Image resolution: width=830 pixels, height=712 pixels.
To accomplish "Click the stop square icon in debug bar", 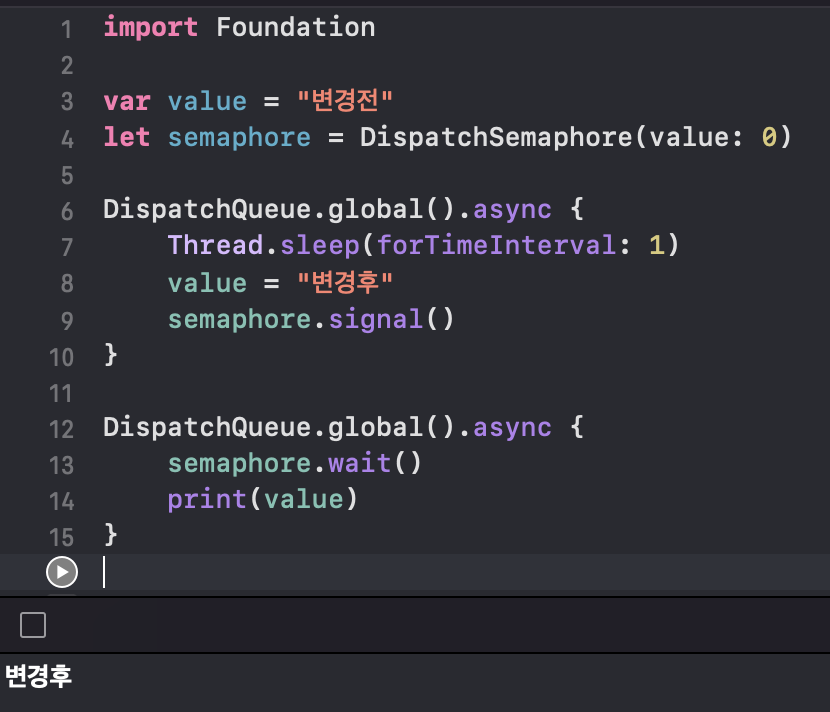I will 33,625.
